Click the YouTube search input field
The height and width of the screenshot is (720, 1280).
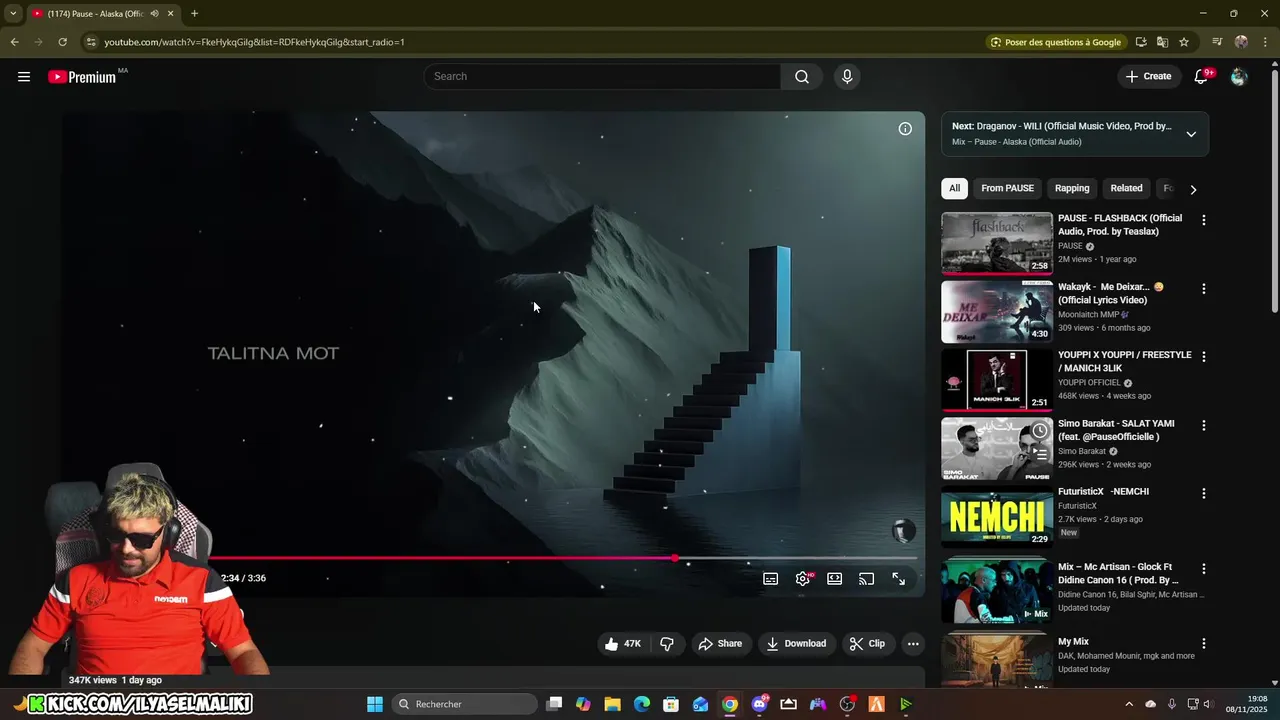[x=603, y=76]
